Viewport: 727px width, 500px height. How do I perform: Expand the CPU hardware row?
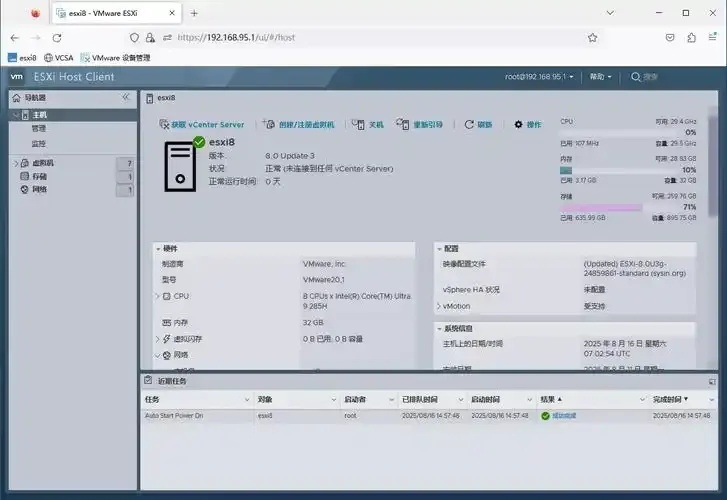pos(157,296)
